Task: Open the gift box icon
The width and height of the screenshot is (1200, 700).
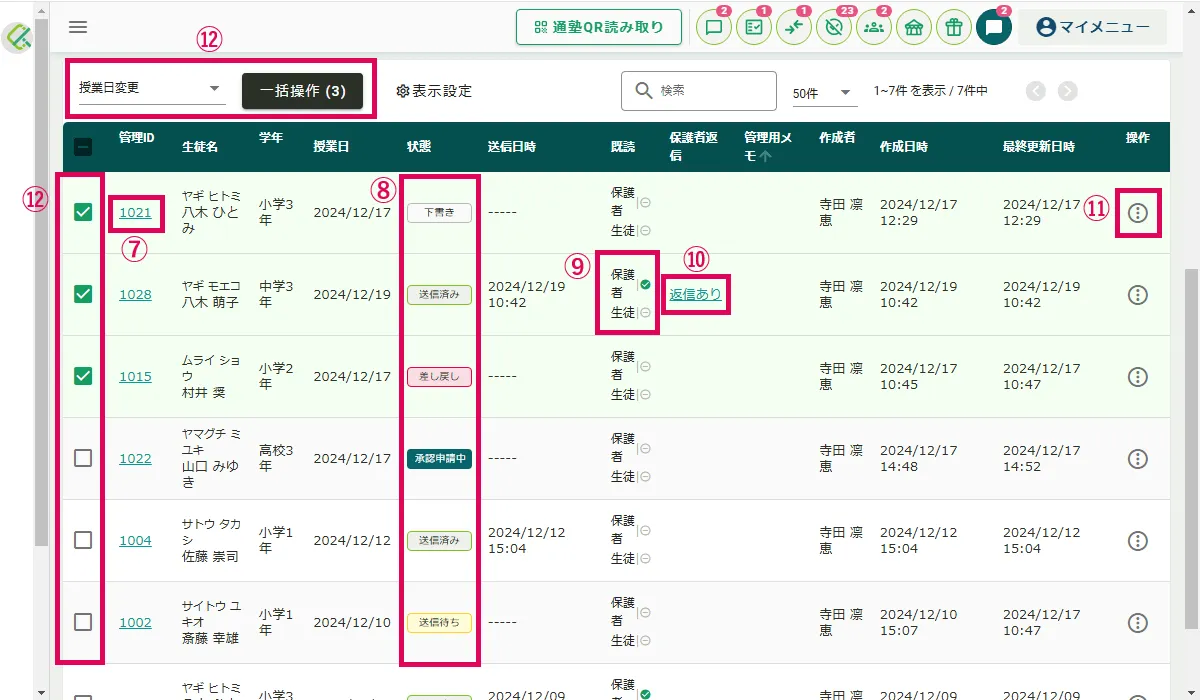Action: tap(954, 28)
